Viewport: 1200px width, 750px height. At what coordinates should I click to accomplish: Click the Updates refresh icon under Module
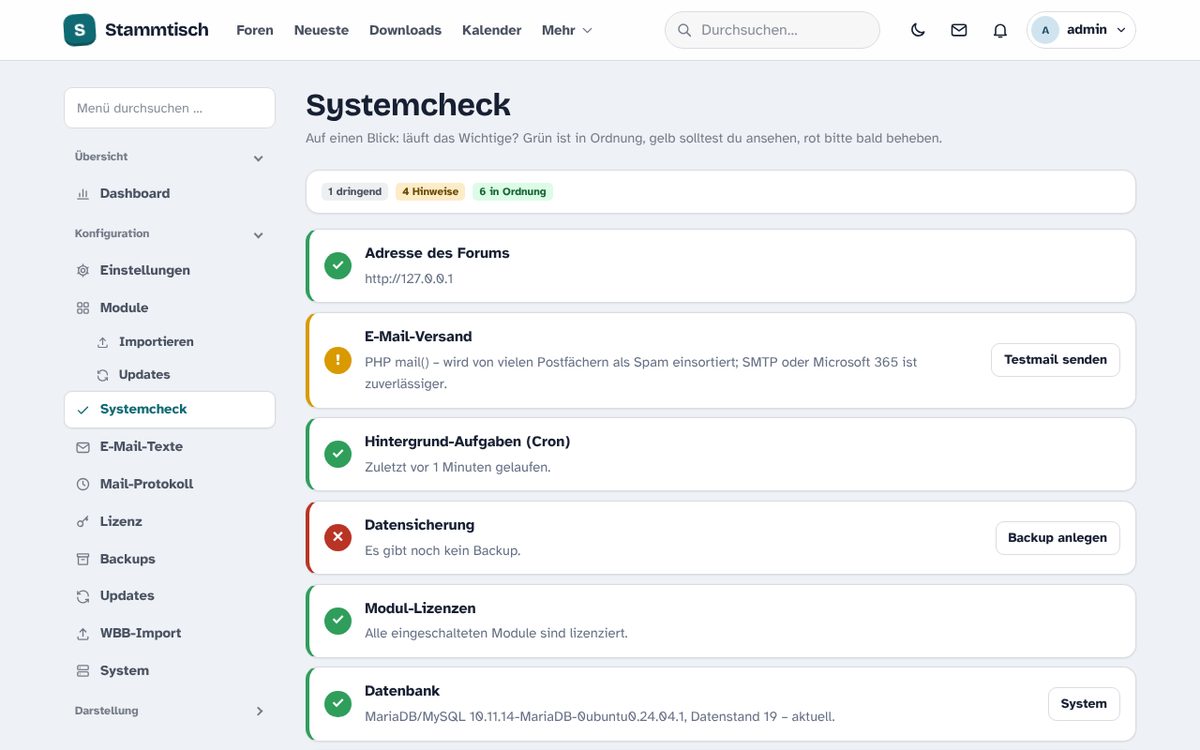[x=102, y=375]
